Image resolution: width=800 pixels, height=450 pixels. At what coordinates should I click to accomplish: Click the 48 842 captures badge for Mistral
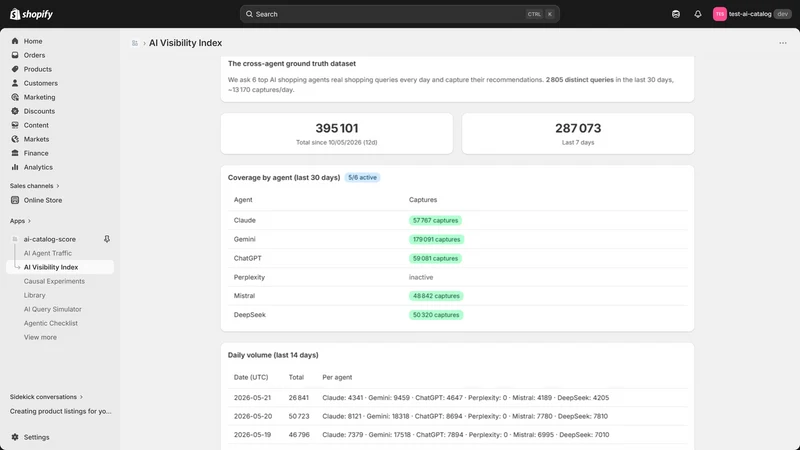(x=436, y=296)
